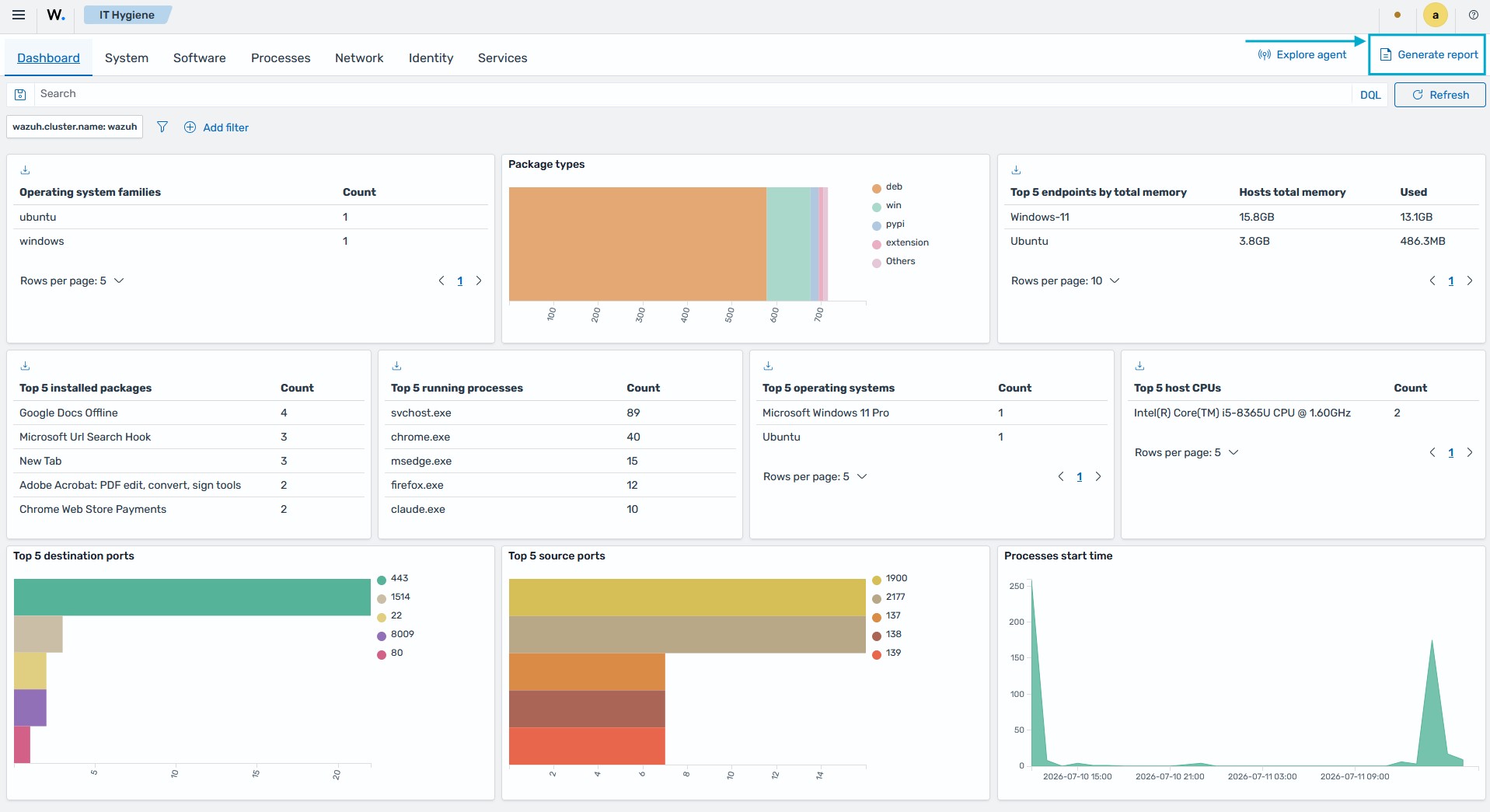Open the hamburger navigation menu
Image resolution: width=1490 pixels, height=812 pixels.
(19, 15)
